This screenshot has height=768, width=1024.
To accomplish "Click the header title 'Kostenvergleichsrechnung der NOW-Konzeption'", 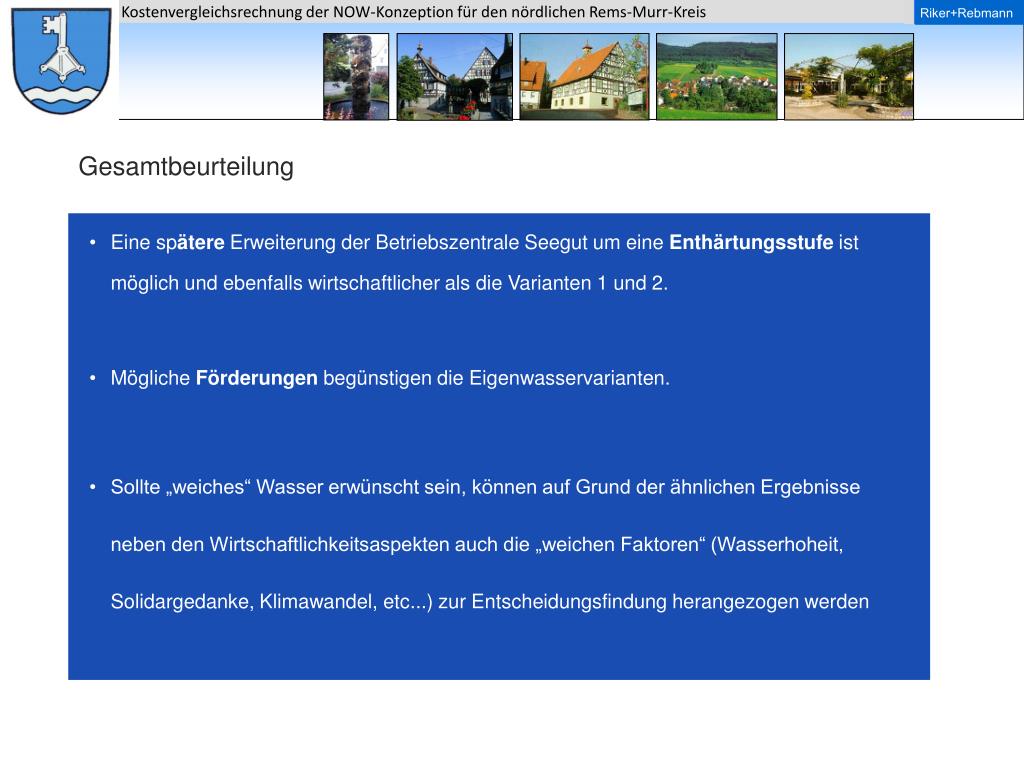I will click(x=413, y=12).
